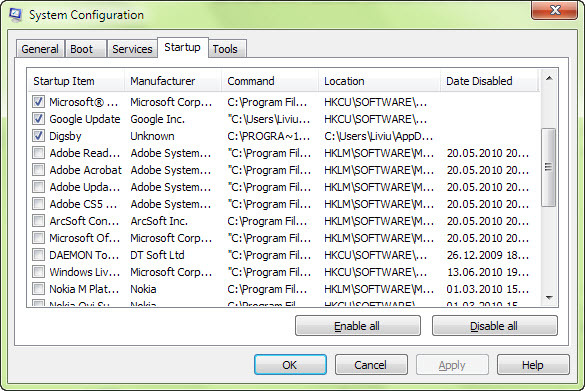The image size is (585, 391).
Task: Click the Windows Liv... item name
Action: [85, 272]
